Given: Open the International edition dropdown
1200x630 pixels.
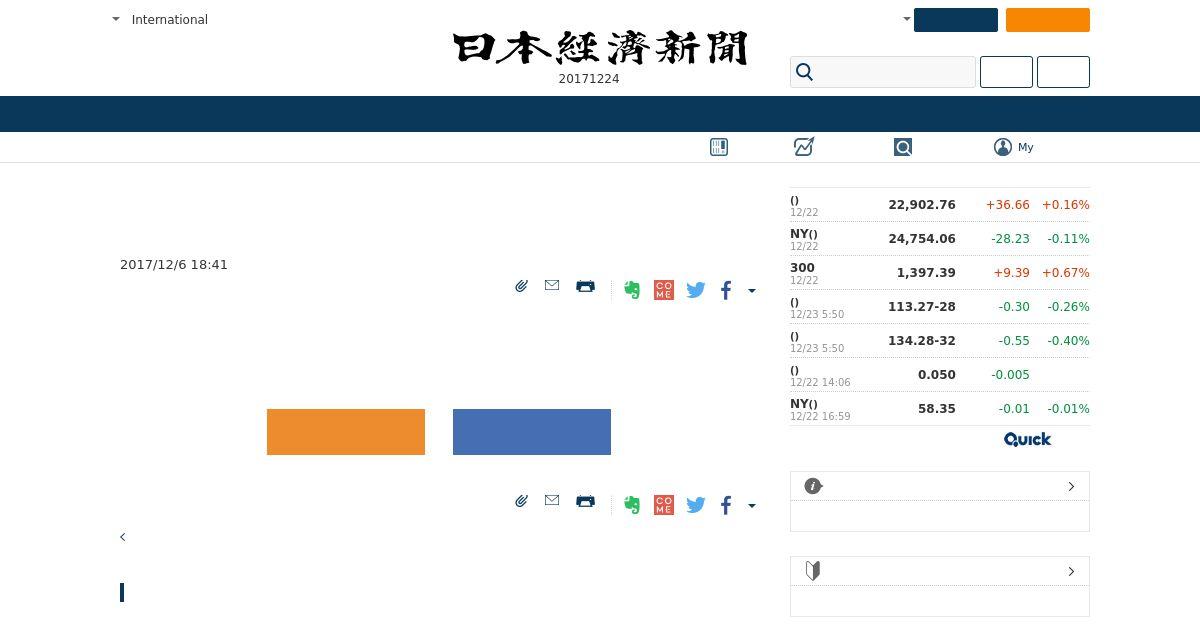Looking at the screenshot, I should pyautogui.click(x=161, y=19).
